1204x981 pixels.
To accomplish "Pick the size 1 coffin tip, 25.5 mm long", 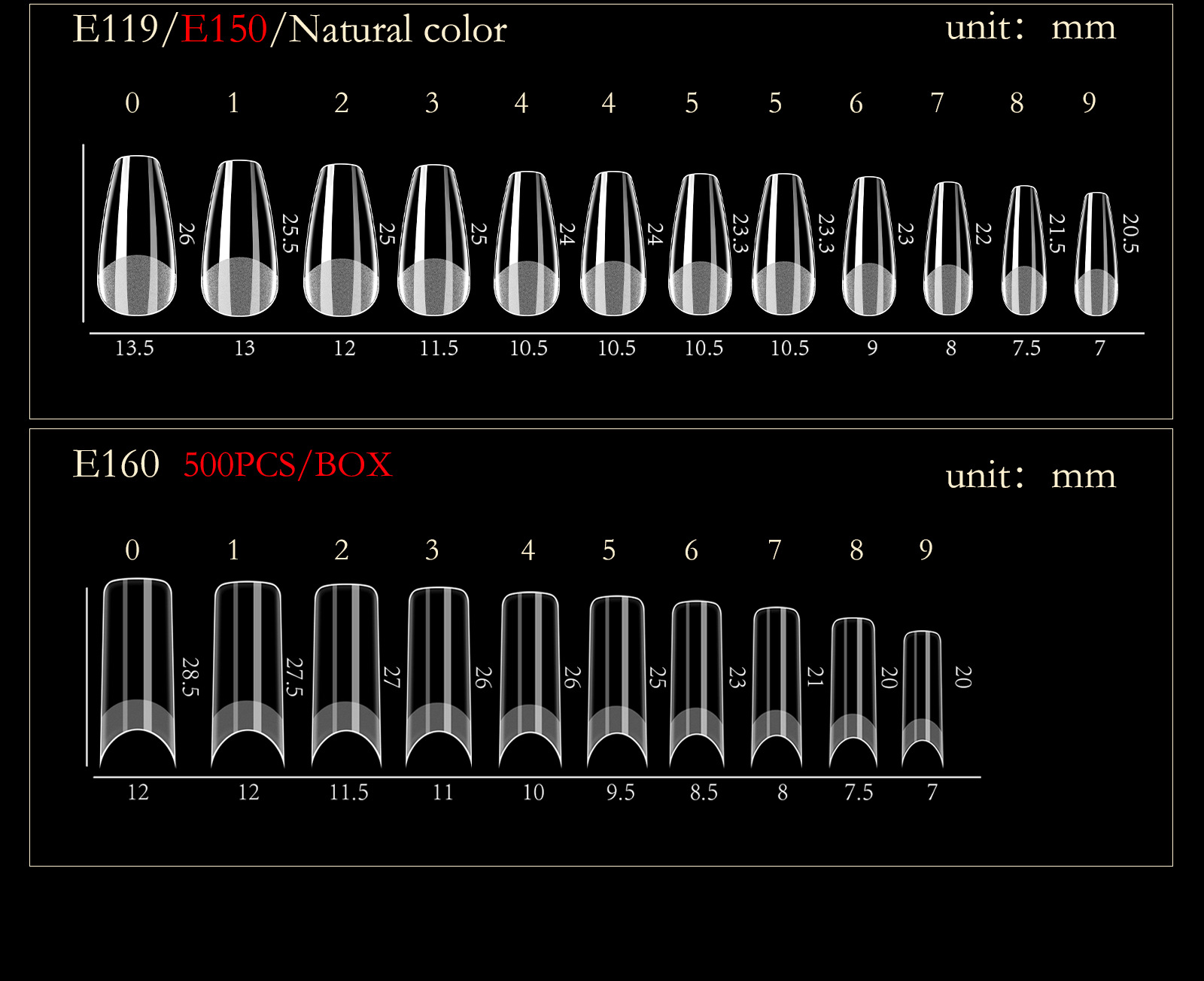I will 240,238.
